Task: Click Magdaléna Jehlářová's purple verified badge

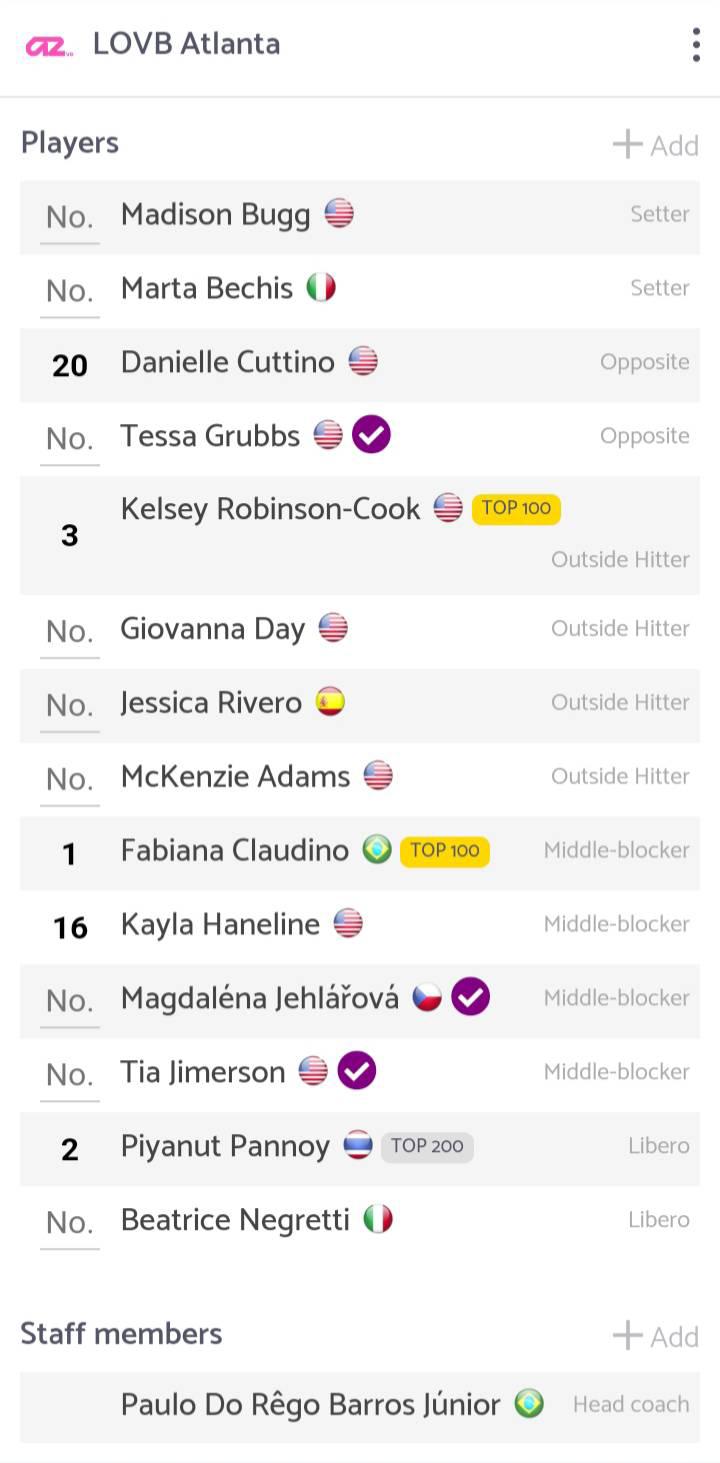Action: coord(470,997)
